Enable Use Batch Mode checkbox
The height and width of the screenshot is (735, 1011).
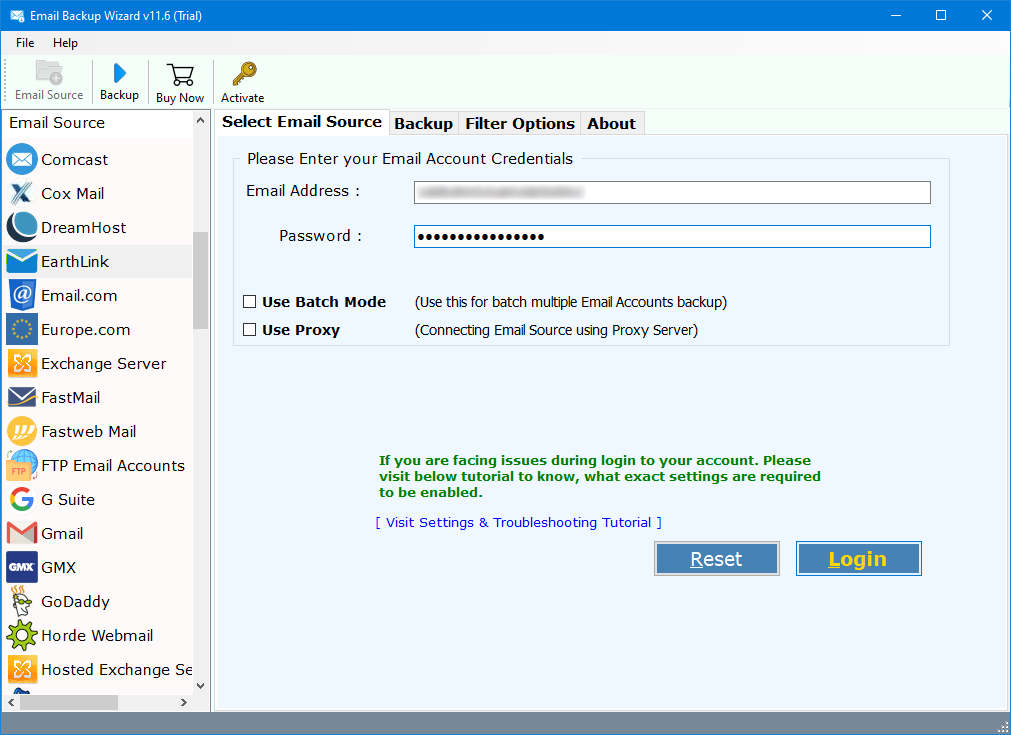pyautogui.click(x=250, y=302)
